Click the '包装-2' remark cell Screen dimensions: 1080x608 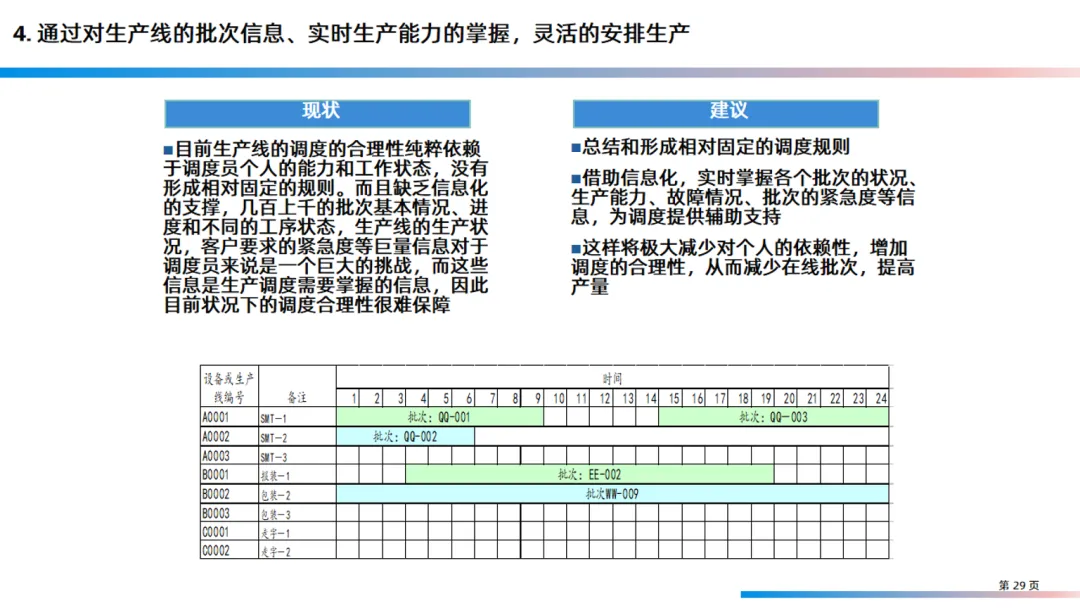coord(297,494)
